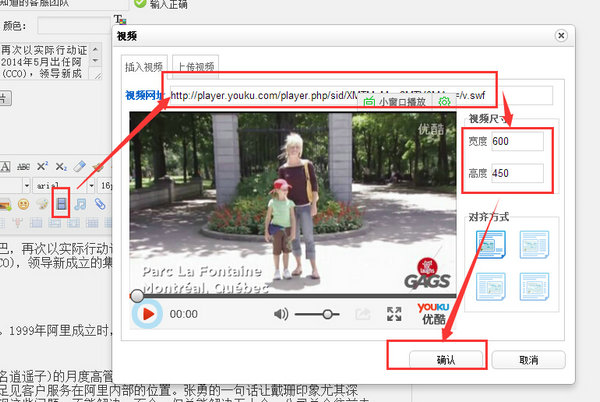The height and width of the screenshot is (402, 600).
Task: Click the green small-window play icon
Action: pos(369,102)
